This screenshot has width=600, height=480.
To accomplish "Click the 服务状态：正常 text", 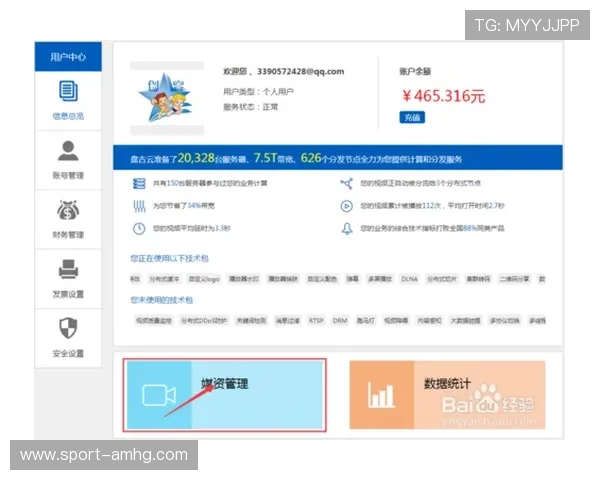I will pyautogui.click(x=251, y=107).
